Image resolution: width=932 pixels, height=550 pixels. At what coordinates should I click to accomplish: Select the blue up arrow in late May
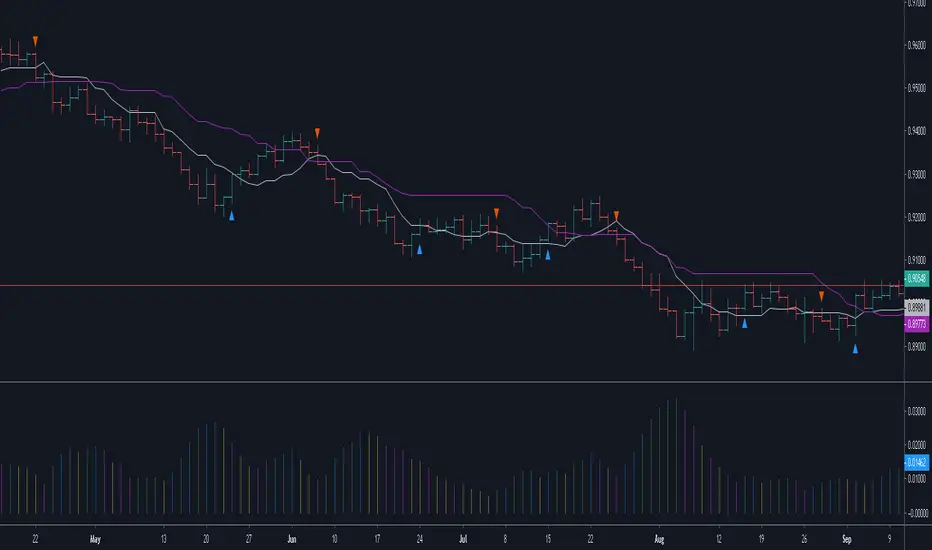[x=232, y=214]
